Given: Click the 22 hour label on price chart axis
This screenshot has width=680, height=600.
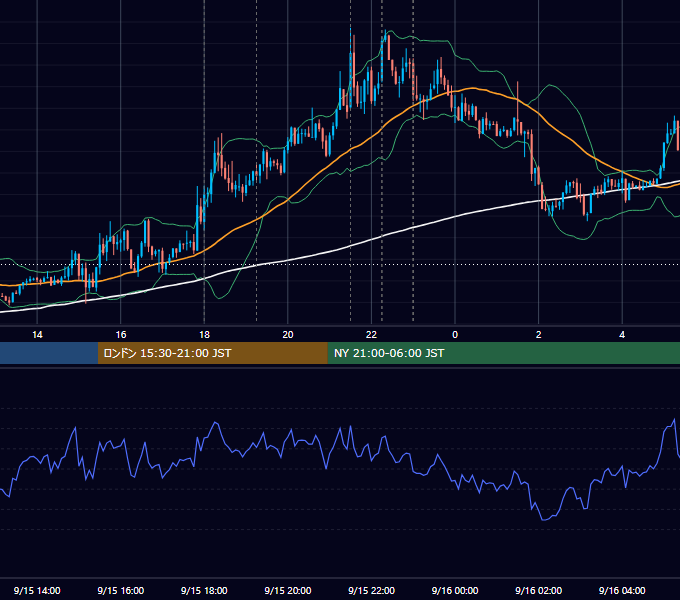Looking at the screenshot, I should coord(371,335).
